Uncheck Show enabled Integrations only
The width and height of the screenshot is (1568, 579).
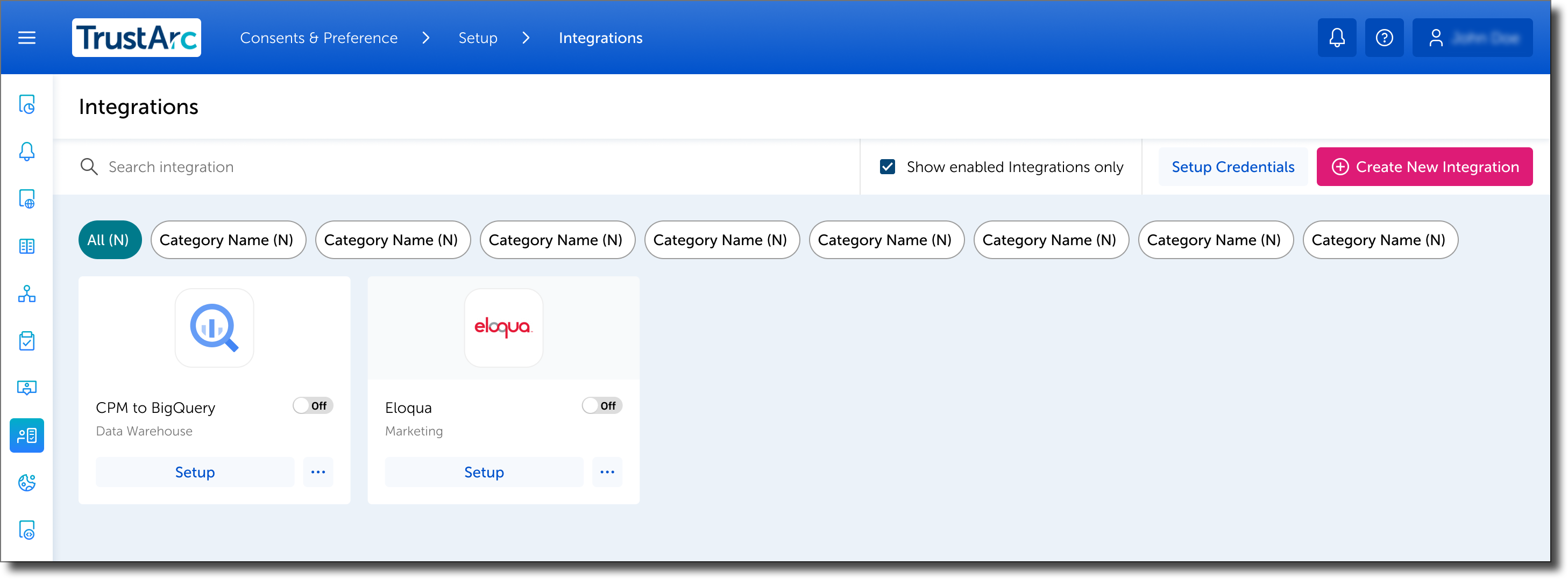click(889, 166)
